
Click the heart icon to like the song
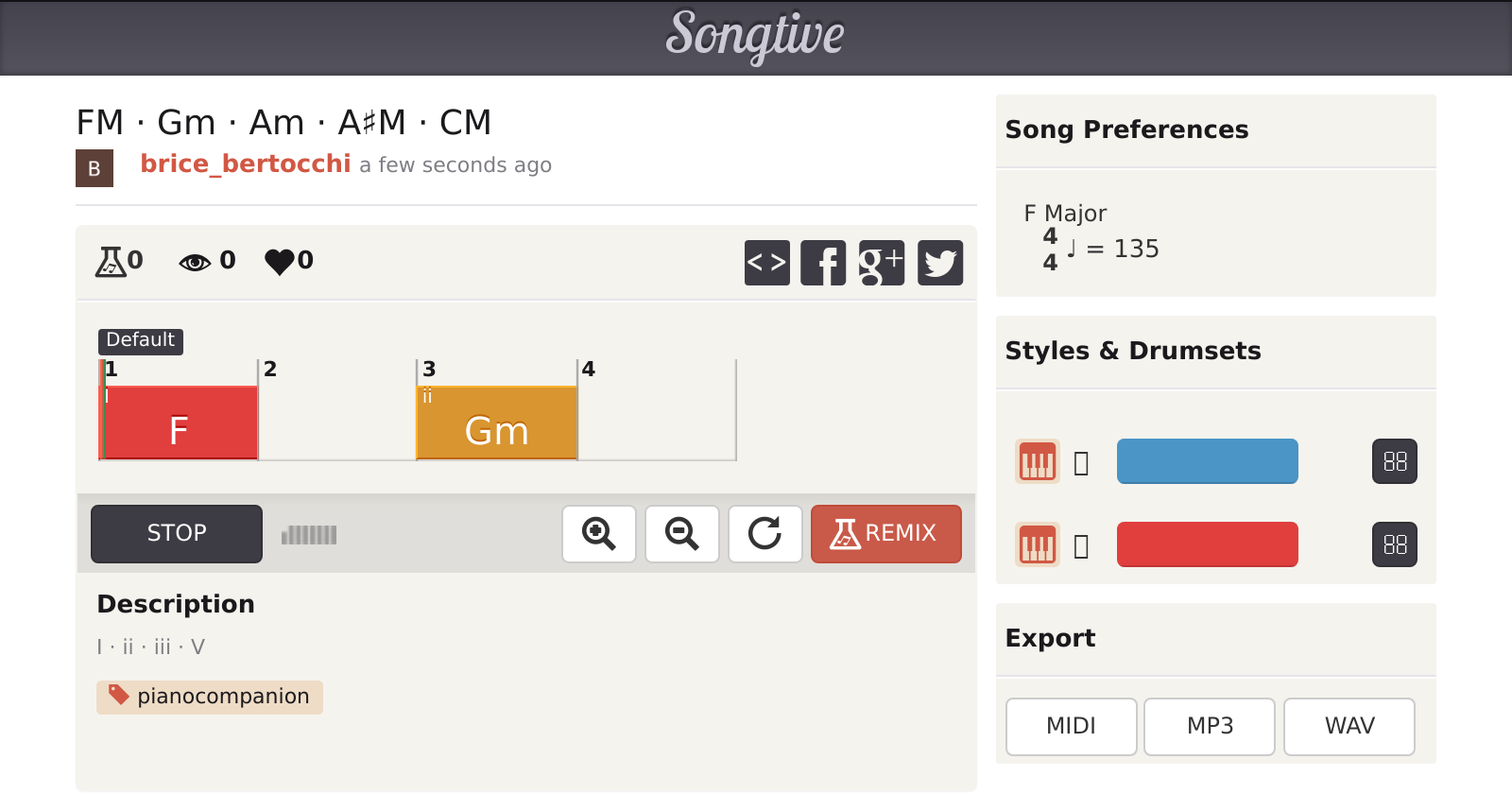[280, 261]
